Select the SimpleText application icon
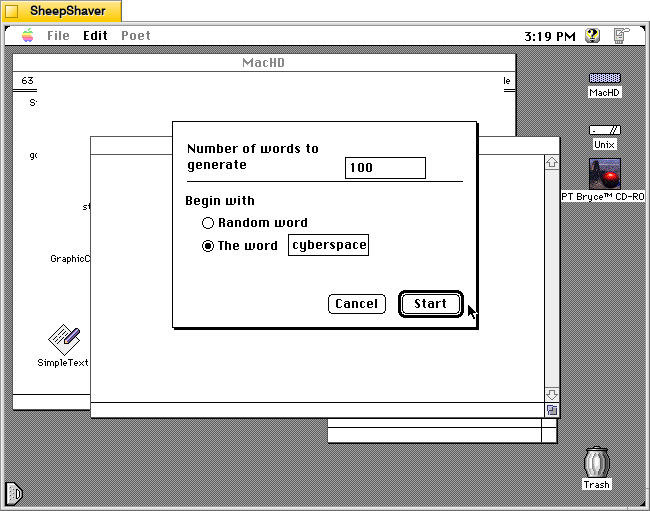Screen dimensions: 650x511 point(64,339)
